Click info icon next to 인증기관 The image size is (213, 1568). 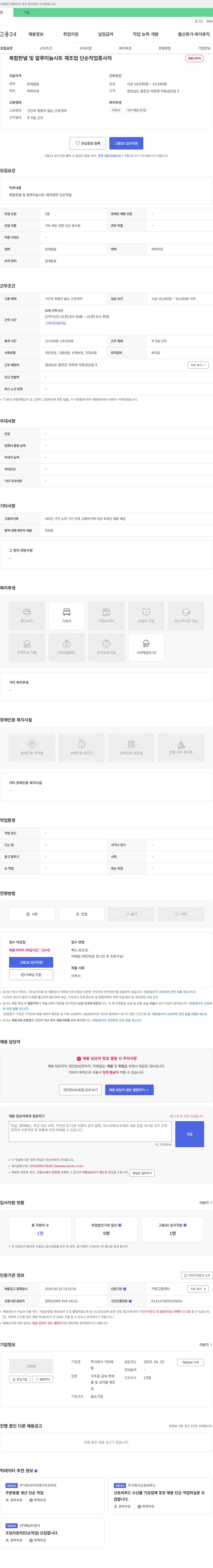[125, 1289]
